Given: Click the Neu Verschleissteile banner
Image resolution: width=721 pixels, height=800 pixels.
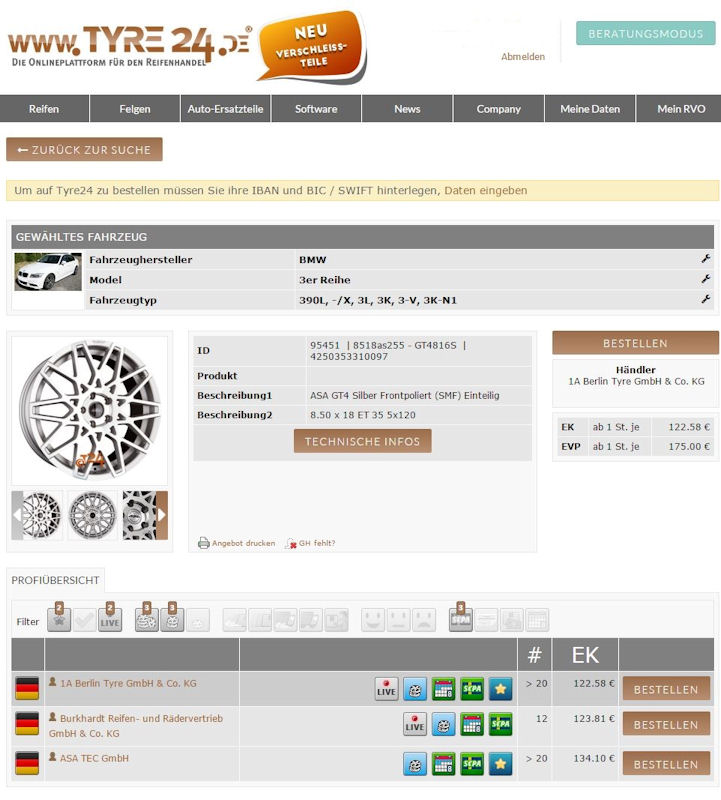Looking at the screenshot, I should point(312,46).
